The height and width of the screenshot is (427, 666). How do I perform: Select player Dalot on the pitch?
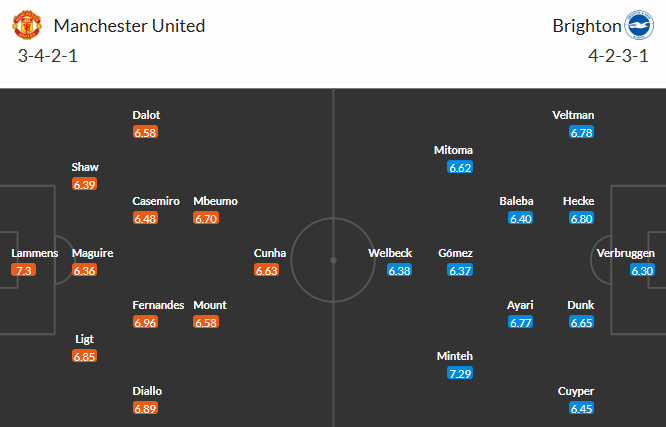point(146,115)
